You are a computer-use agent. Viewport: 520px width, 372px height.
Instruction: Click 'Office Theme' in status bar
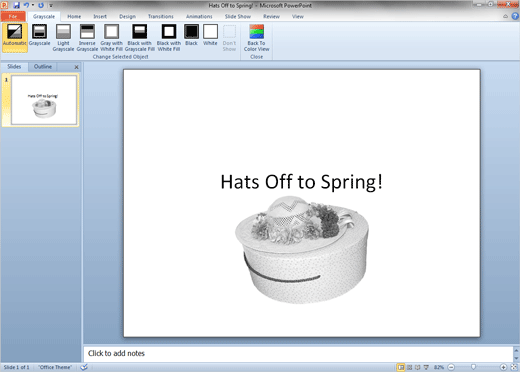coord(55,367)
